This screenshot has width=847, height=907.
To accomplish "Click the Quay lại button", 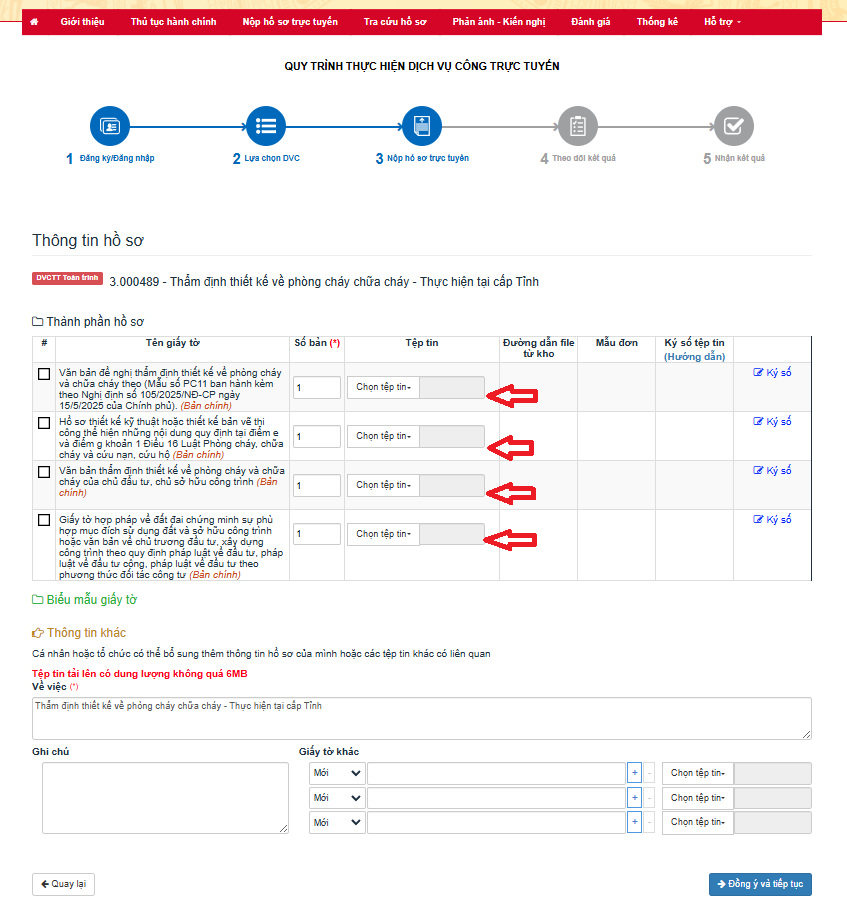I will 63,884.
